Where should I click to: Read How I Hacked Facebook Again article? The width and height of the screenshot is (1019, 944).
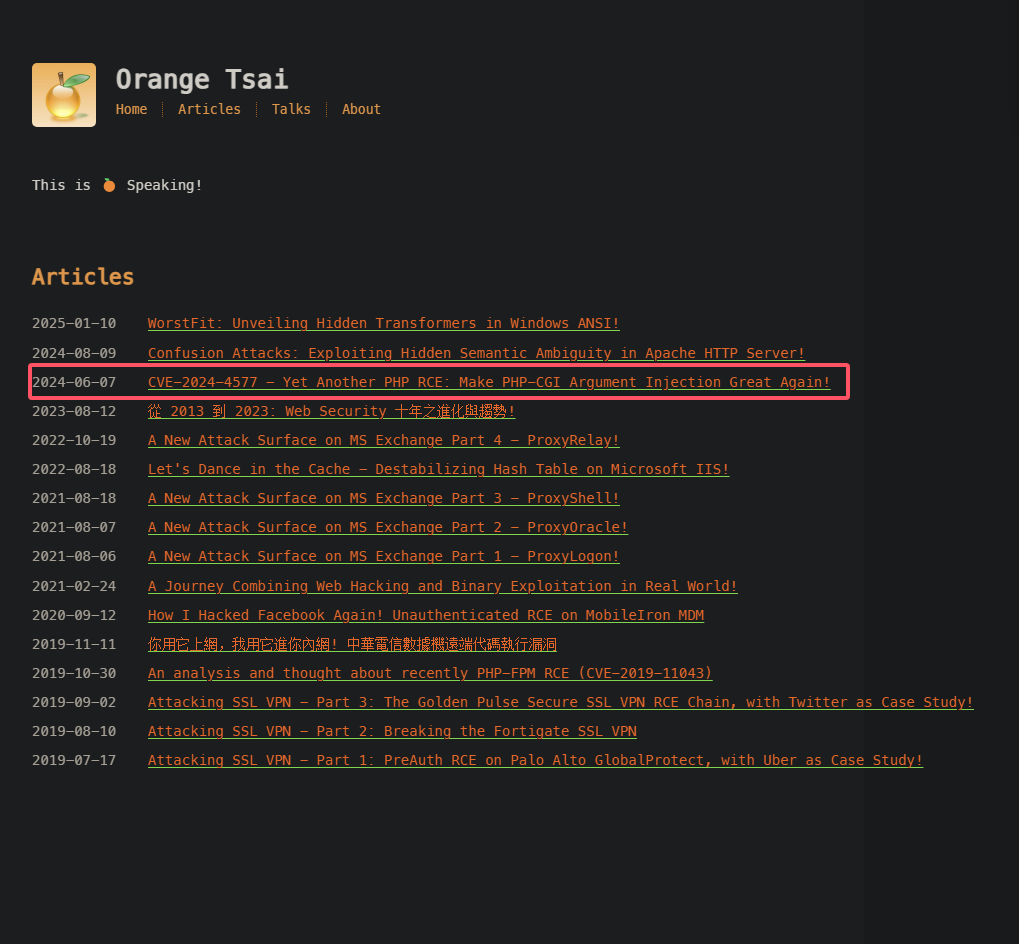pos(425,615)
